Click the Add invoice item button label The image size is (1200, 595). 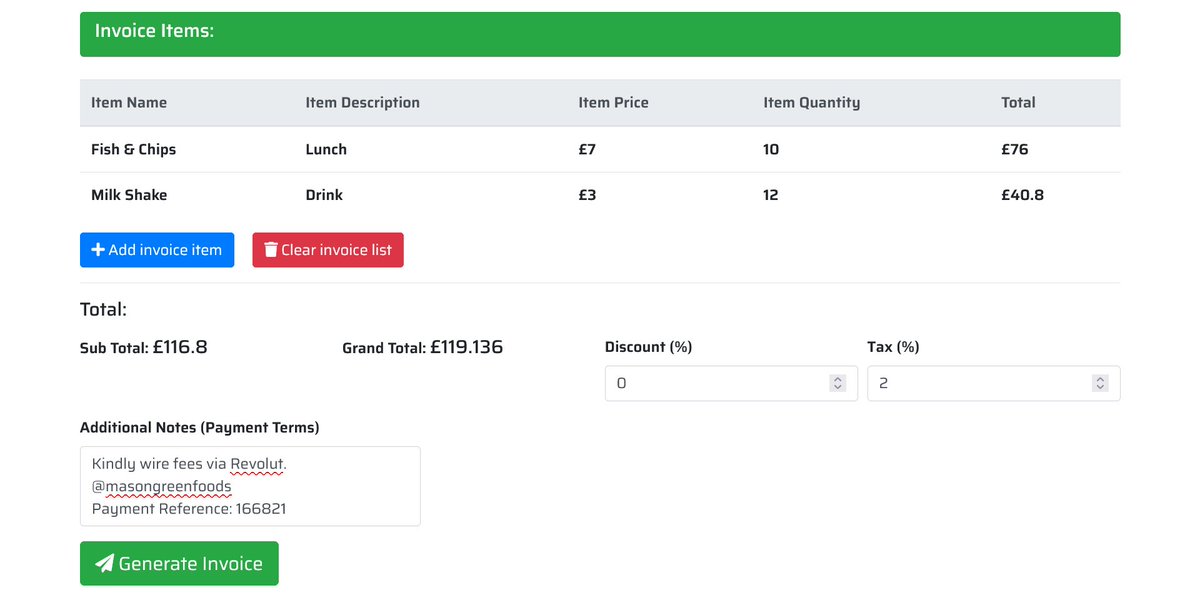click(165, 250)
